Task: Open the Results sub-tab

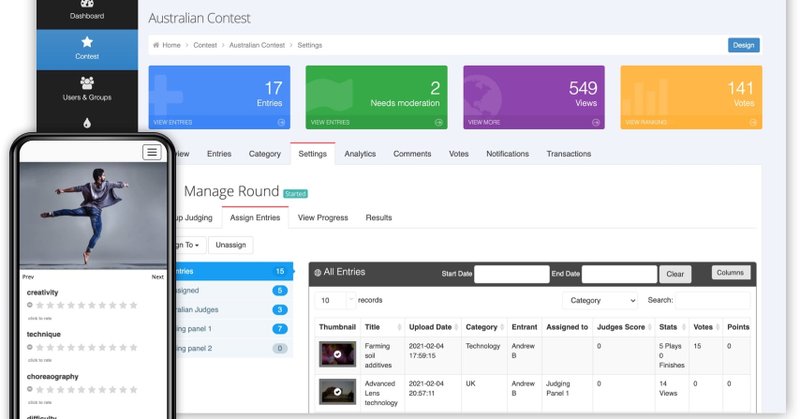Action: point(379,217)
